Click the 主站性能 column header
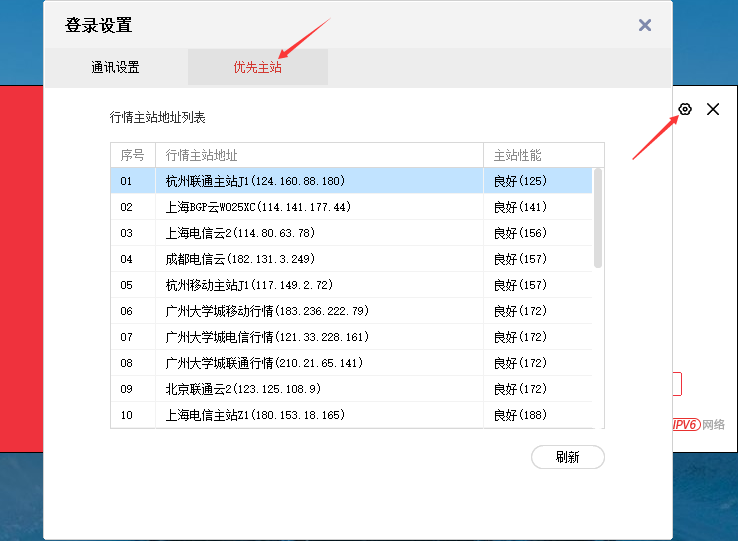Screen dimensions: 738x541 544,155
